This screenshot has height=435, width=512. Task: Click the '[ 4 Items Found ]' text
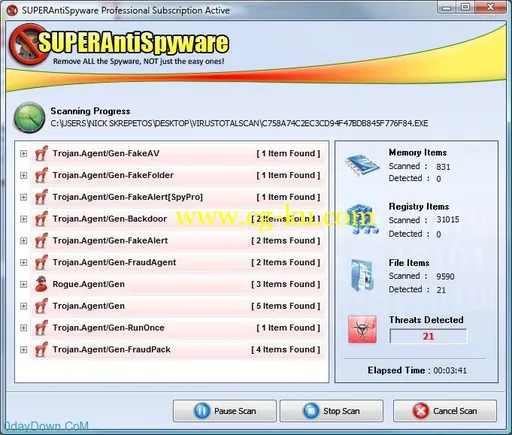coord(286,349)
